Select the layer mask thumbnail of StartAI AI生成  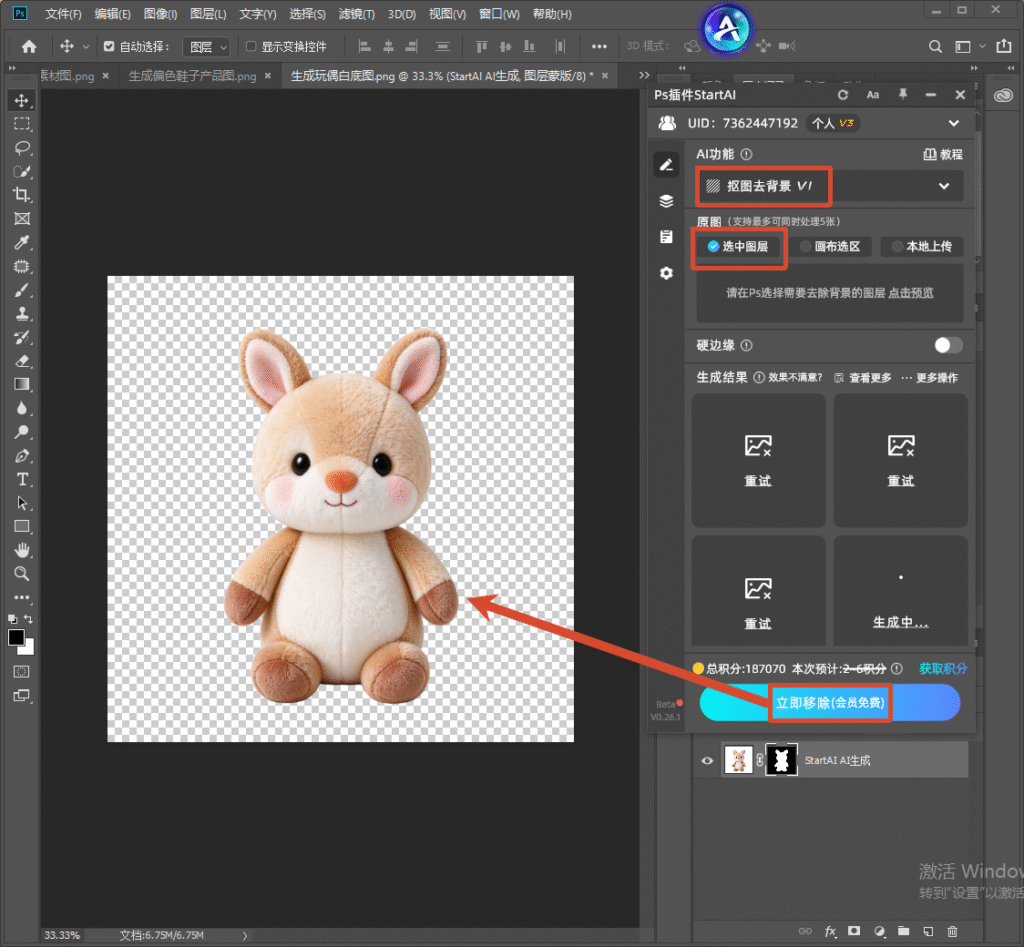(781, 760)
